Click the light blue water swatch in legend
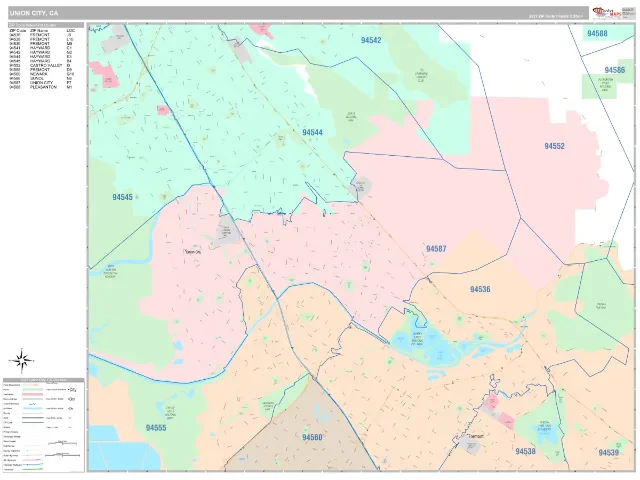Screen dimensions: 640x480 tap(32, 409)
